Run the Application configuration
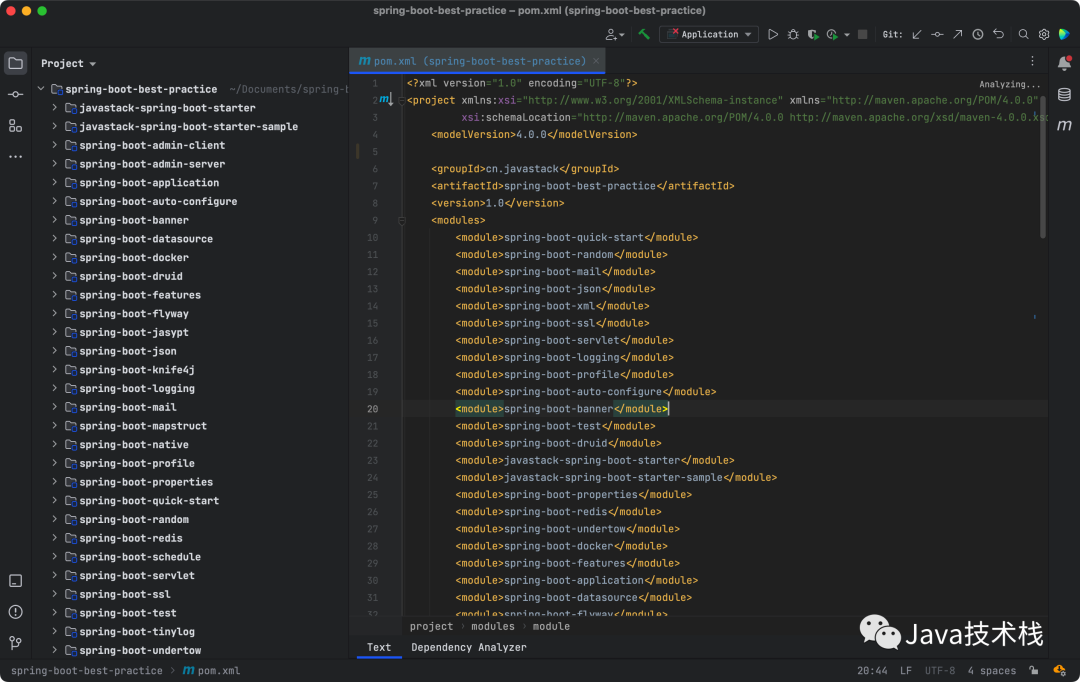Screen dimensions: 1080x682 773,34
